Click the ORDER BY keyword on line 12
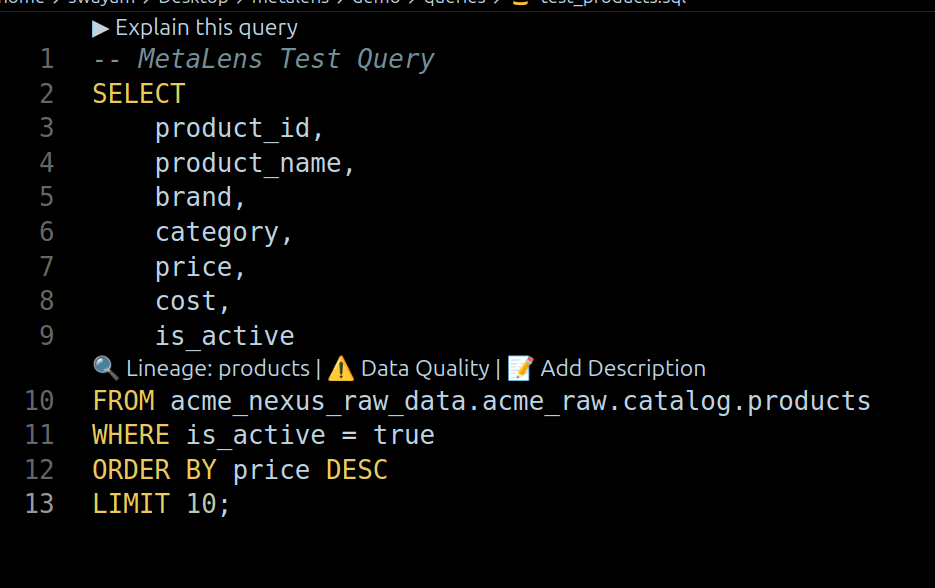The height and width of the screenshot is (588, 935). (154, 469)
